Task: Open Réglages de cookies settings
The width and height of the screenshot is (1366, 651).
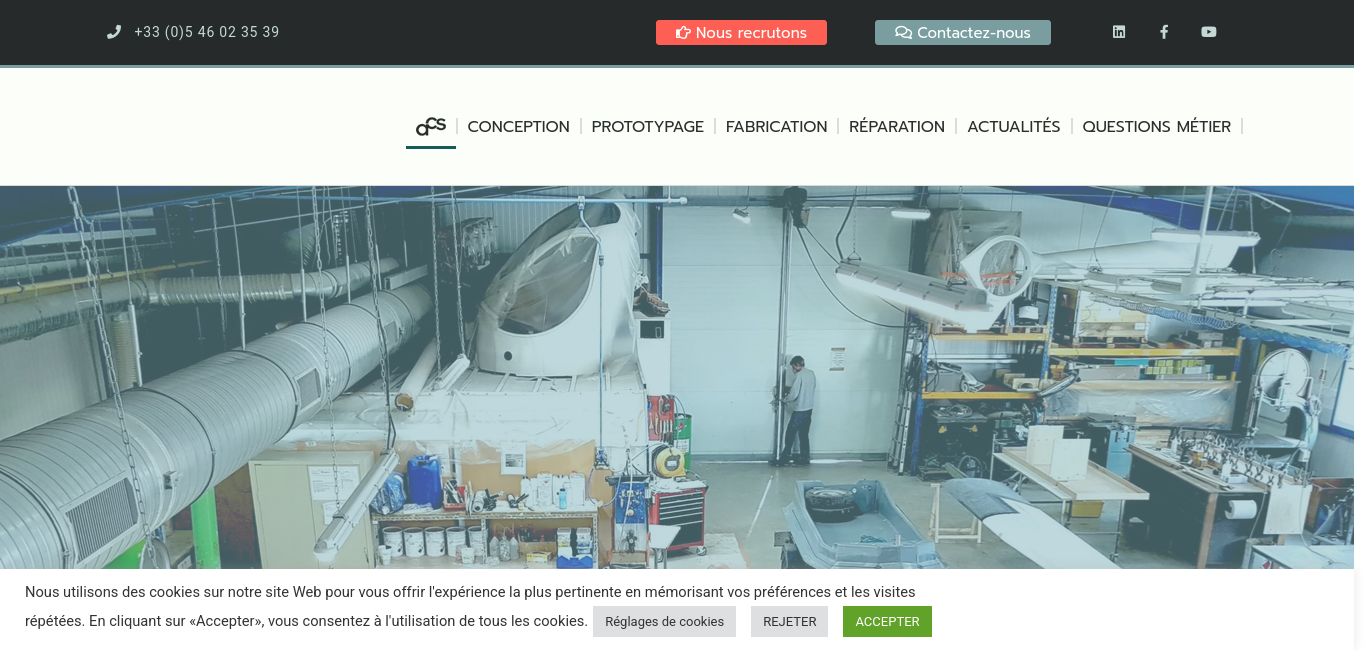Action: coord(664,621)
